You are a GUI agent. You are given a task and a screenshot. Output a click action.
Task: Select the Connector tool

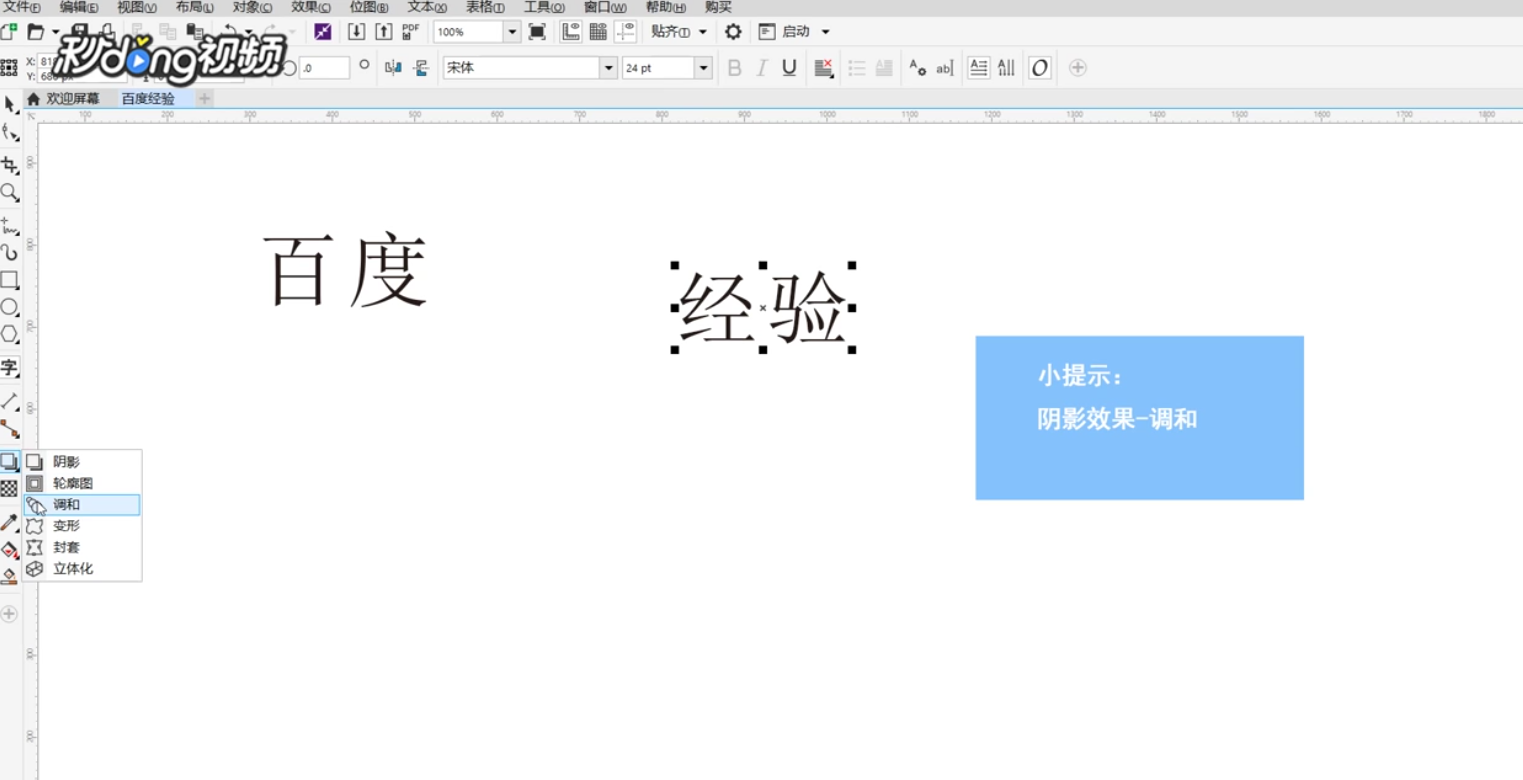(10, 429)
